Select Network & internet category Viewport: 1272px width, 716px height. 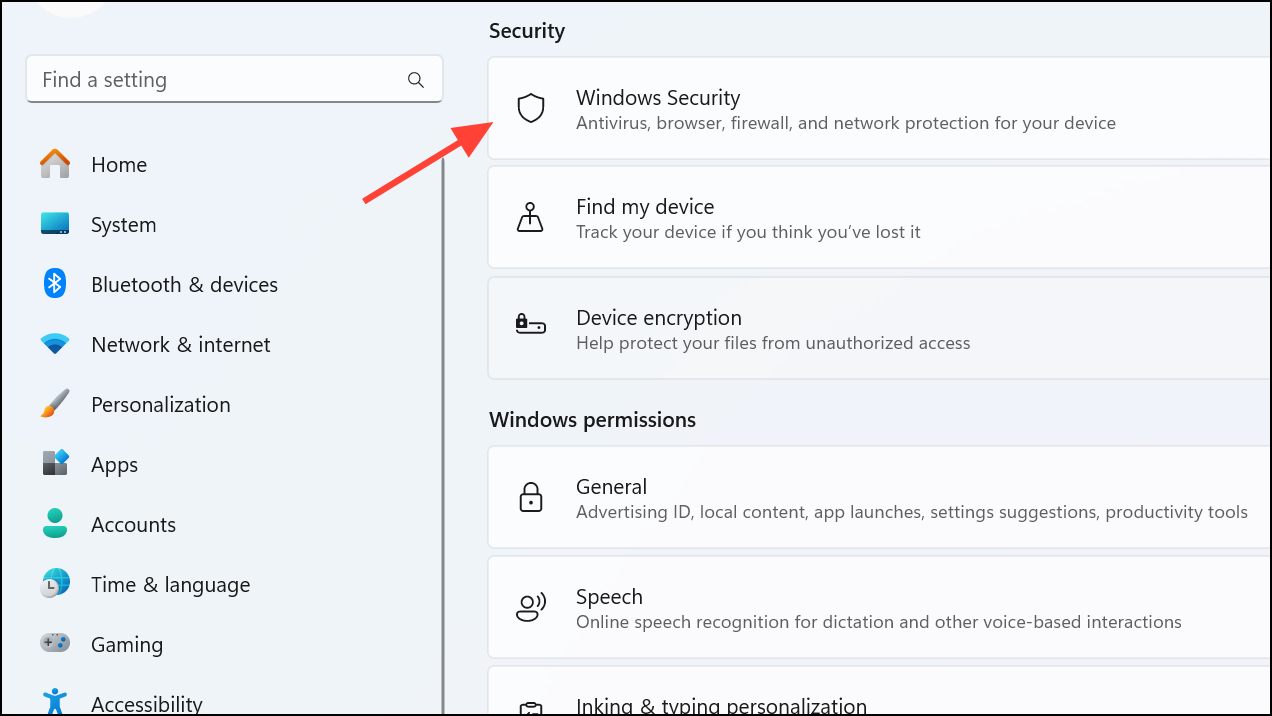point(181,345)
